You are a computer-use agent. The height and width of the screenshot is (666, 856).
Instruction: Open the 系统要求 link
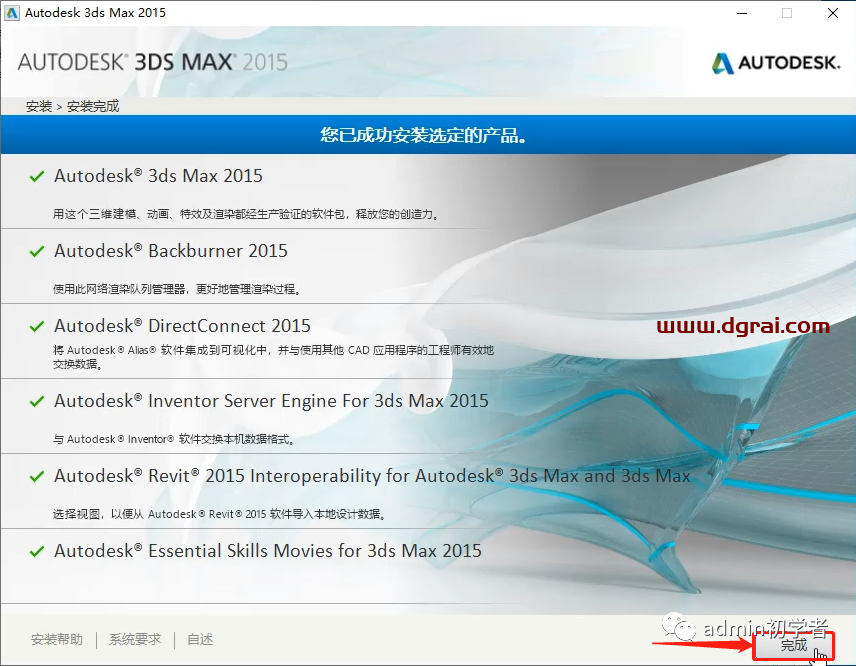(x=135, y=639)
